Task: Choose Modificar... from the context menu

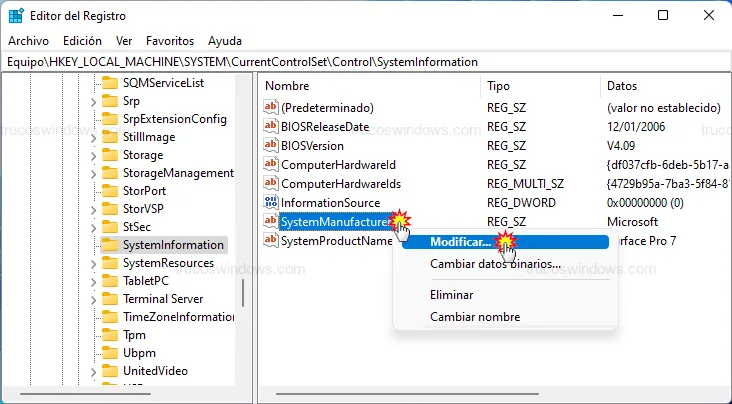Action: (460, 242)
